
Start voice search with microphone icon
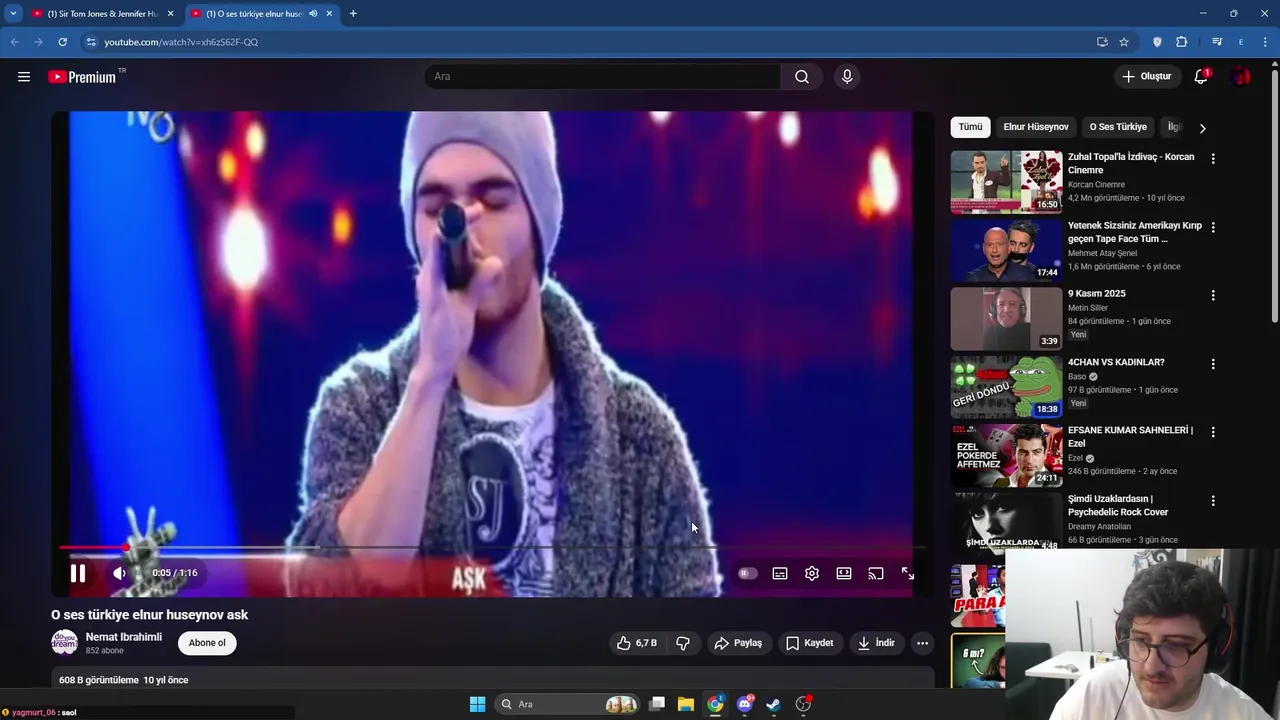coord(847,77)
